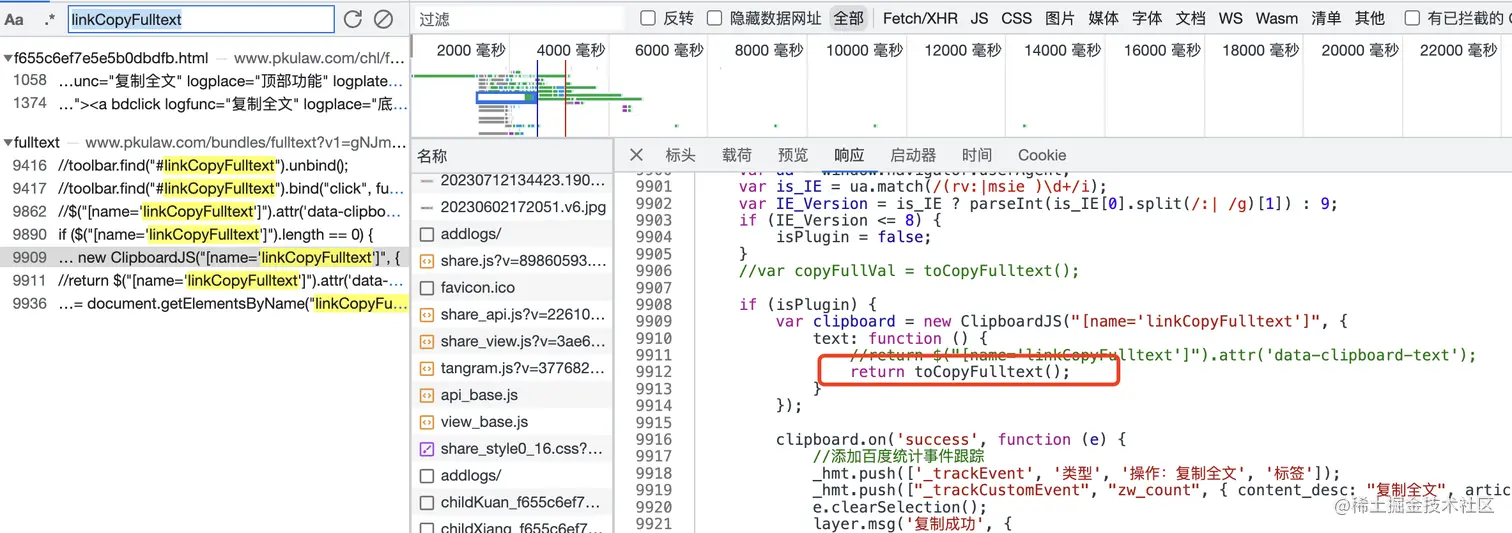Screen dimensions: 1512x533
Task: Open search result line 9890
Action: click(x=205, y=235)
